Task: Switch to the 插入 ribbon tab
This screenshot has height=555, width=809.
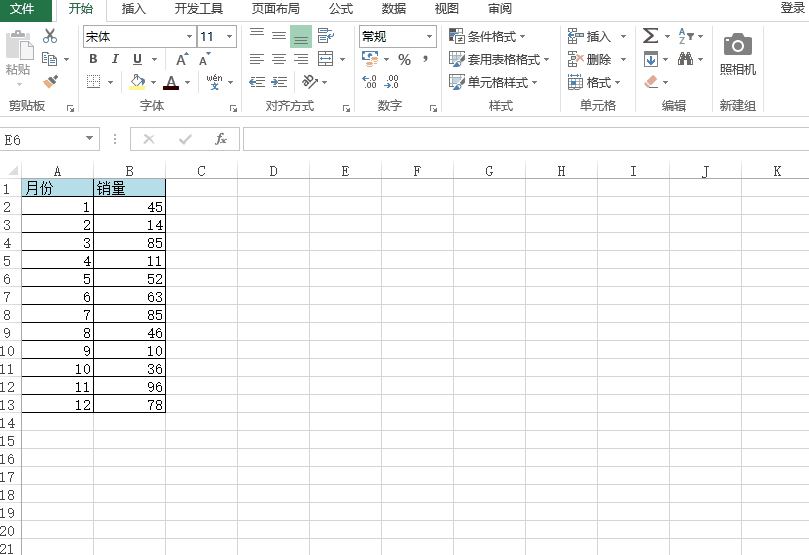Action: click(x=133, y=9)
